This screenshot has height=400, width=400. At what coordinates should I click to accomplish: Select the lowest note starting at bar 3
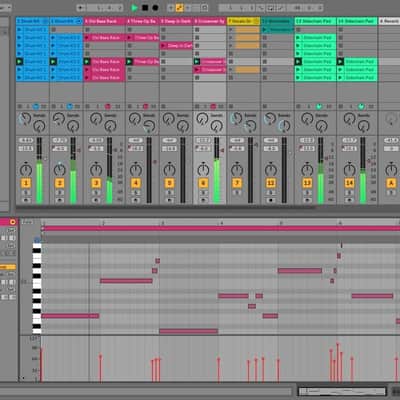[x=189, y=331]
